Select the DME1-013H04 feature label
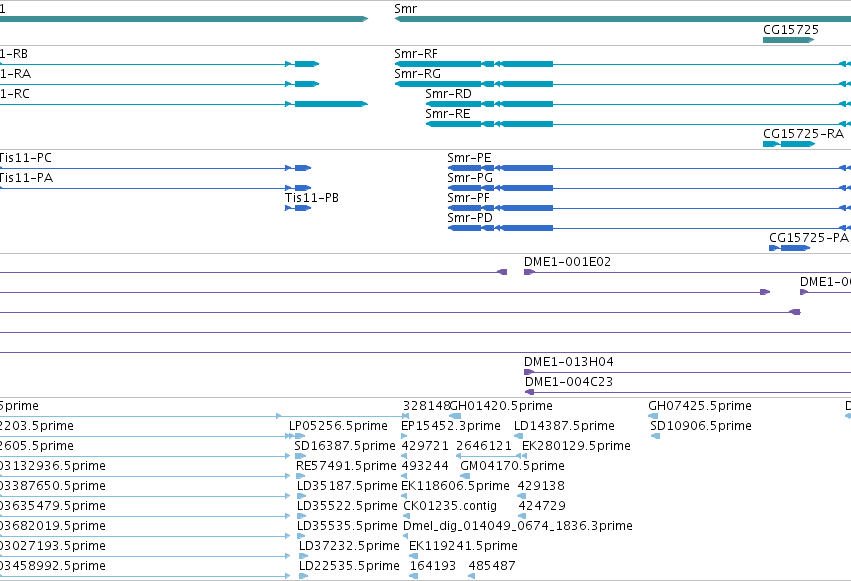Image resolution: width=851 pixels, height=581 pixels. pyautogui.click(x=569, y=362)
